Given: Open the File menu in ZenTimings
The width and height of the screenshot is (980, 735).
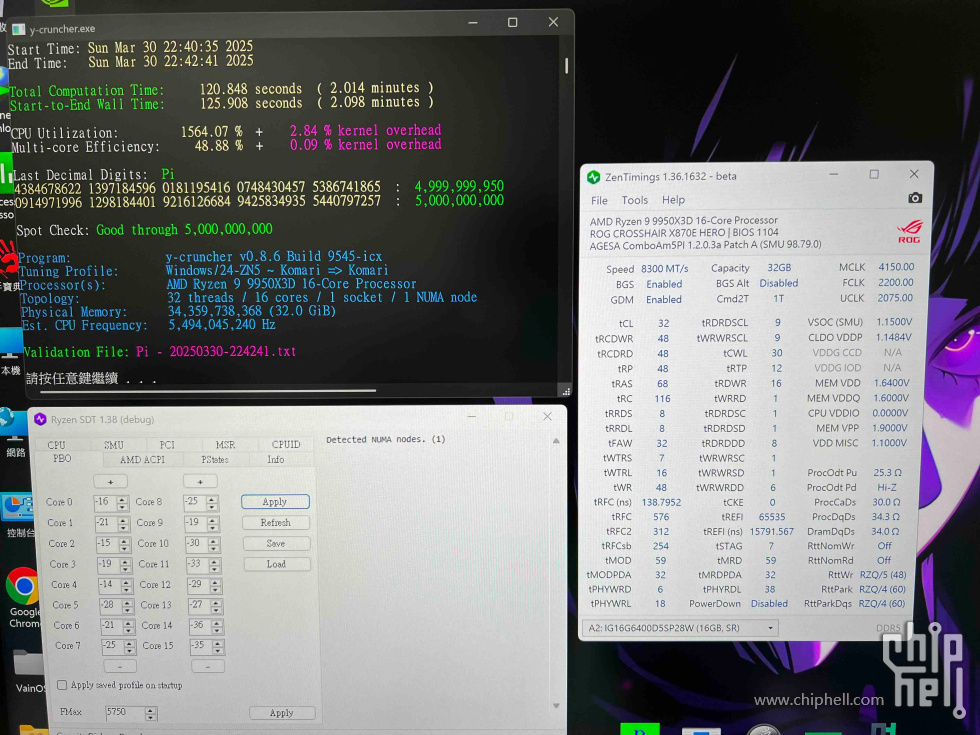Looking at the screenshot, I should (599, 200).
